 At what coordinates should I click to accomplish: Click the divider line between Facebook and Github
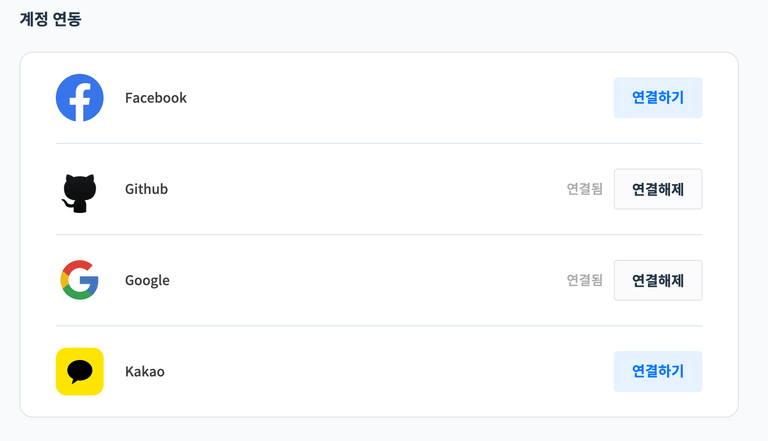379,144
